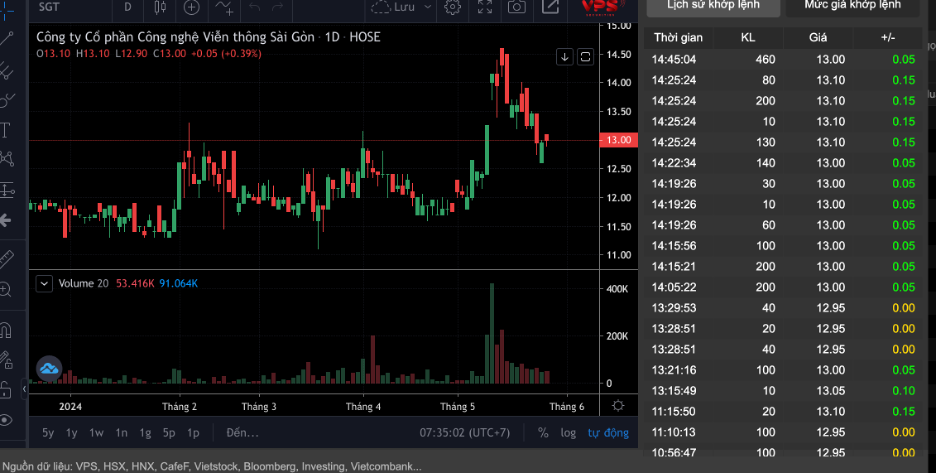Set chart range to 5p
This screenshot has width=936, height=474.
(169, 433)
